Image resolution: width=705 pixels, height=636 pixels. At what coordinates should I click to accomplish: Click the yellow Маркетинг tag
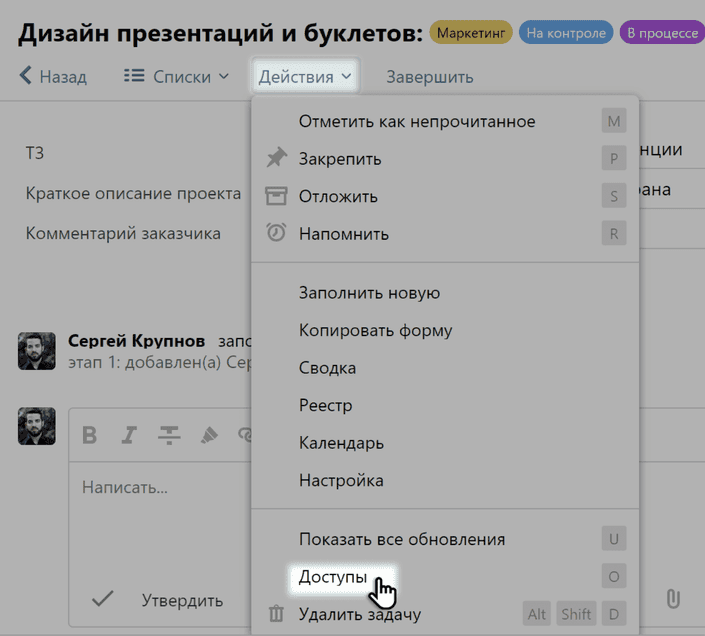pos(471,33)
